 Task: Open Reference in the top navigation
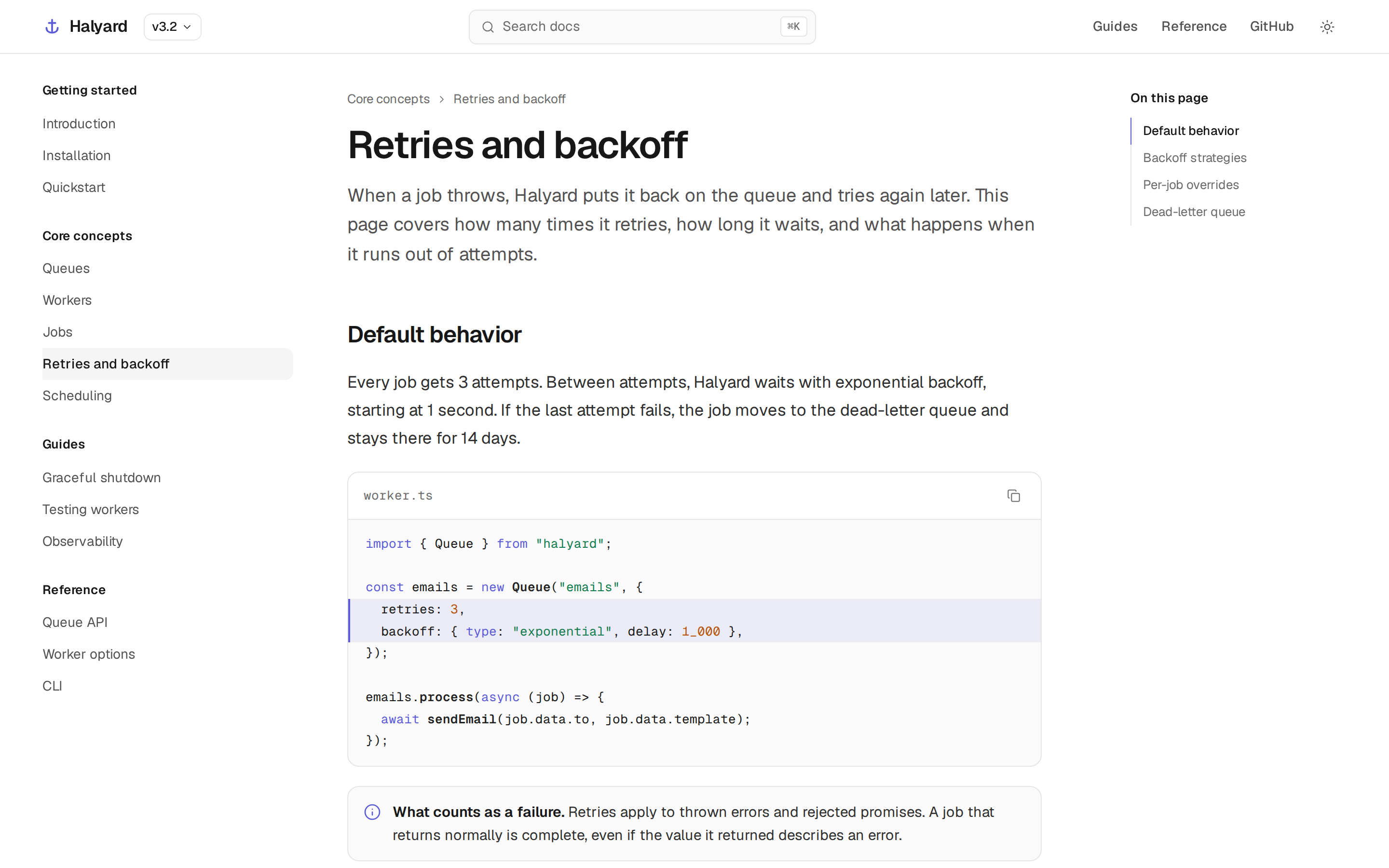pos(1193,27)
